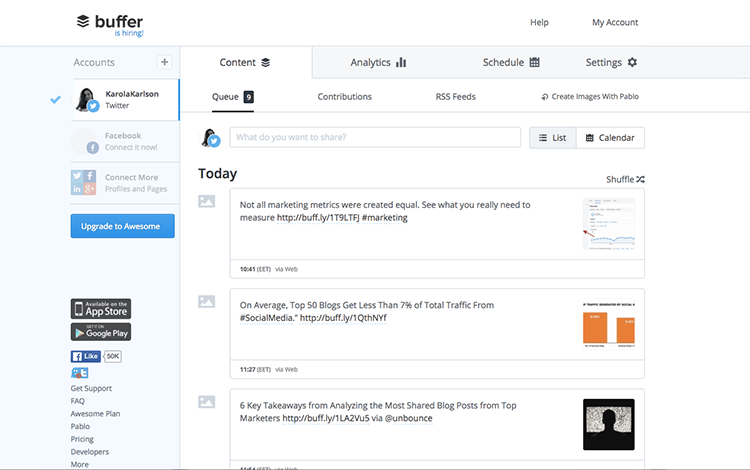Viewport: 750px width, 470px height.
Task: Click the Settings gear icon
Action: pyautogui.click(x=632, y=62)
